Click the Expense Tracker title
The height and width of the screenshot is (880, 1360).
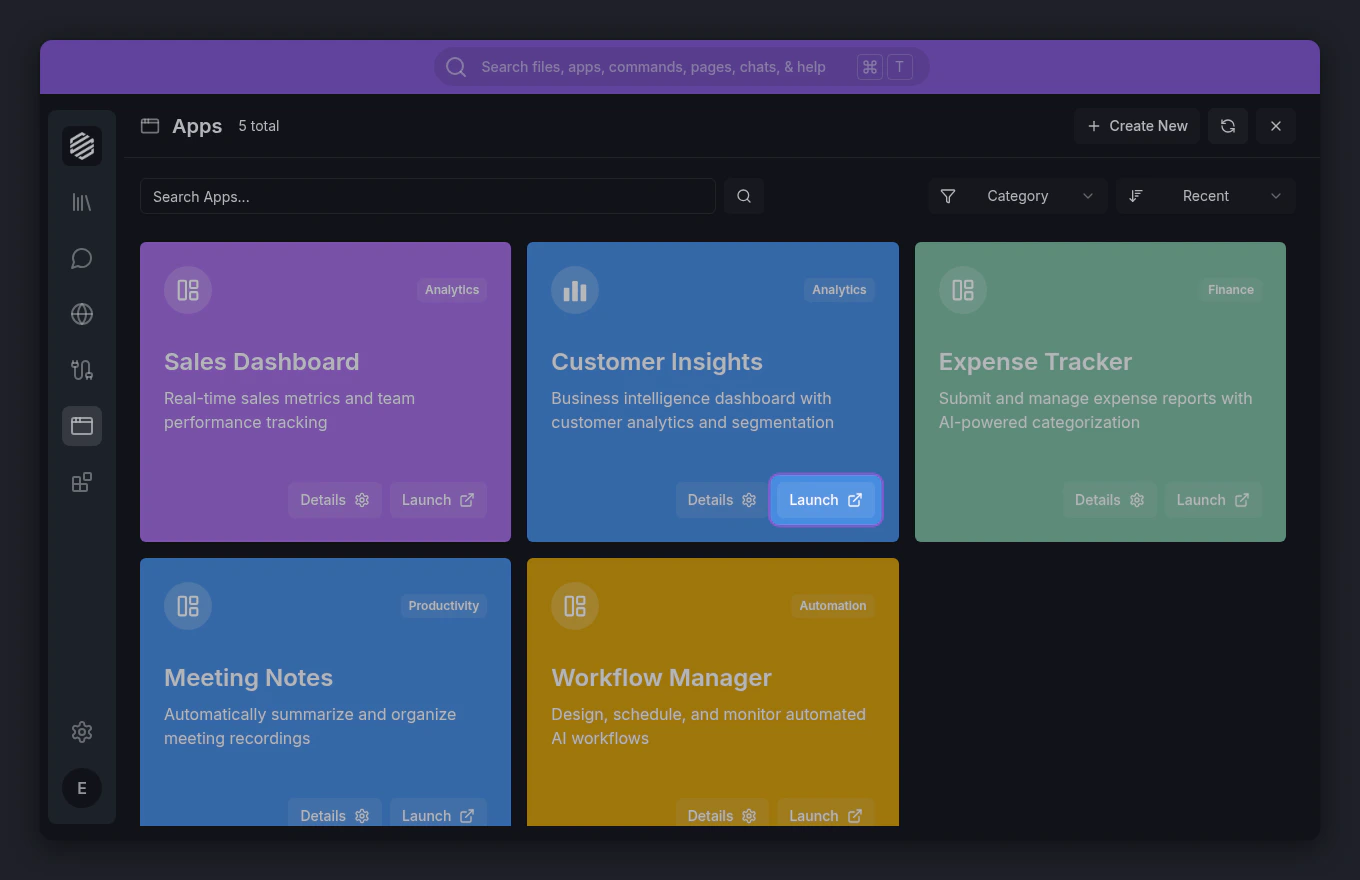click(1036, 362)
